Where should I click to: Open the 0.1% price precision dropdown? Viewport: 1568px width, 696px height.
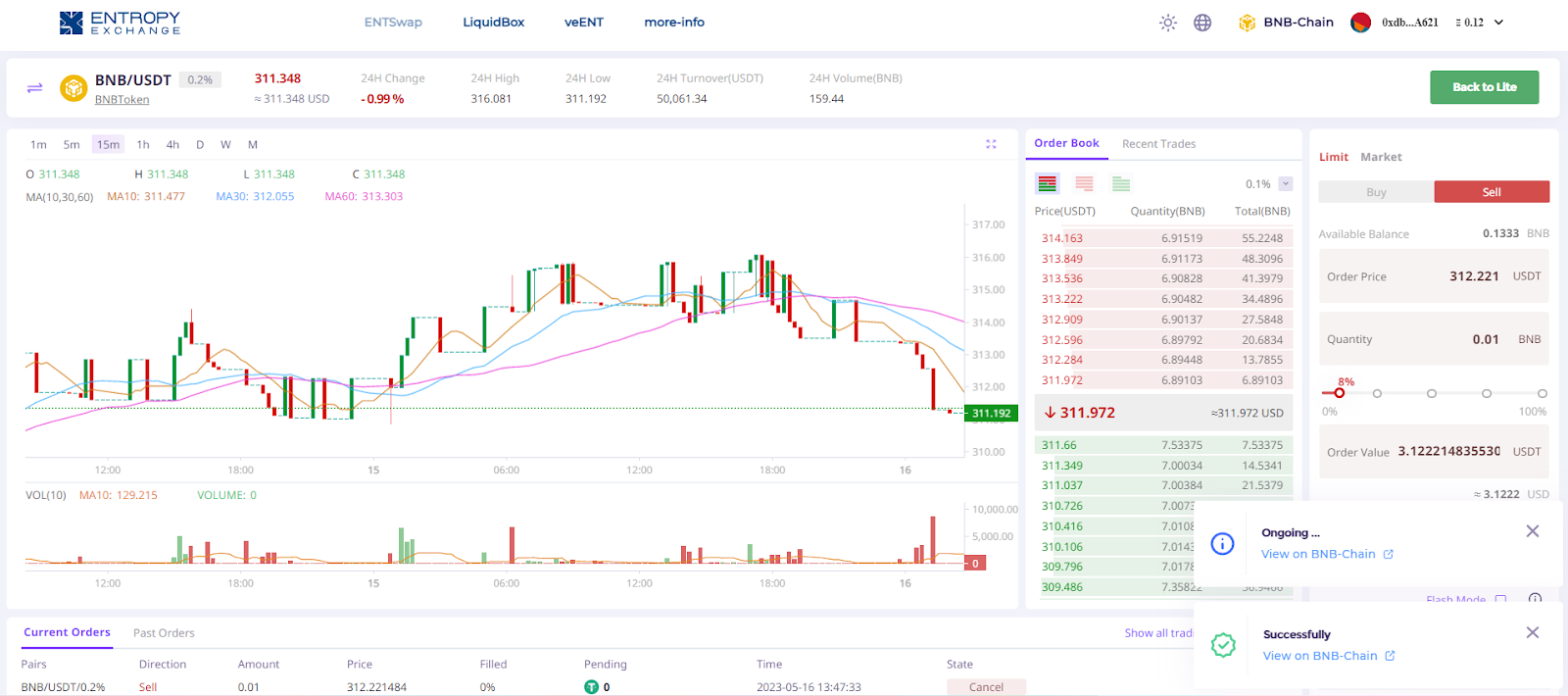point(1286,184)
